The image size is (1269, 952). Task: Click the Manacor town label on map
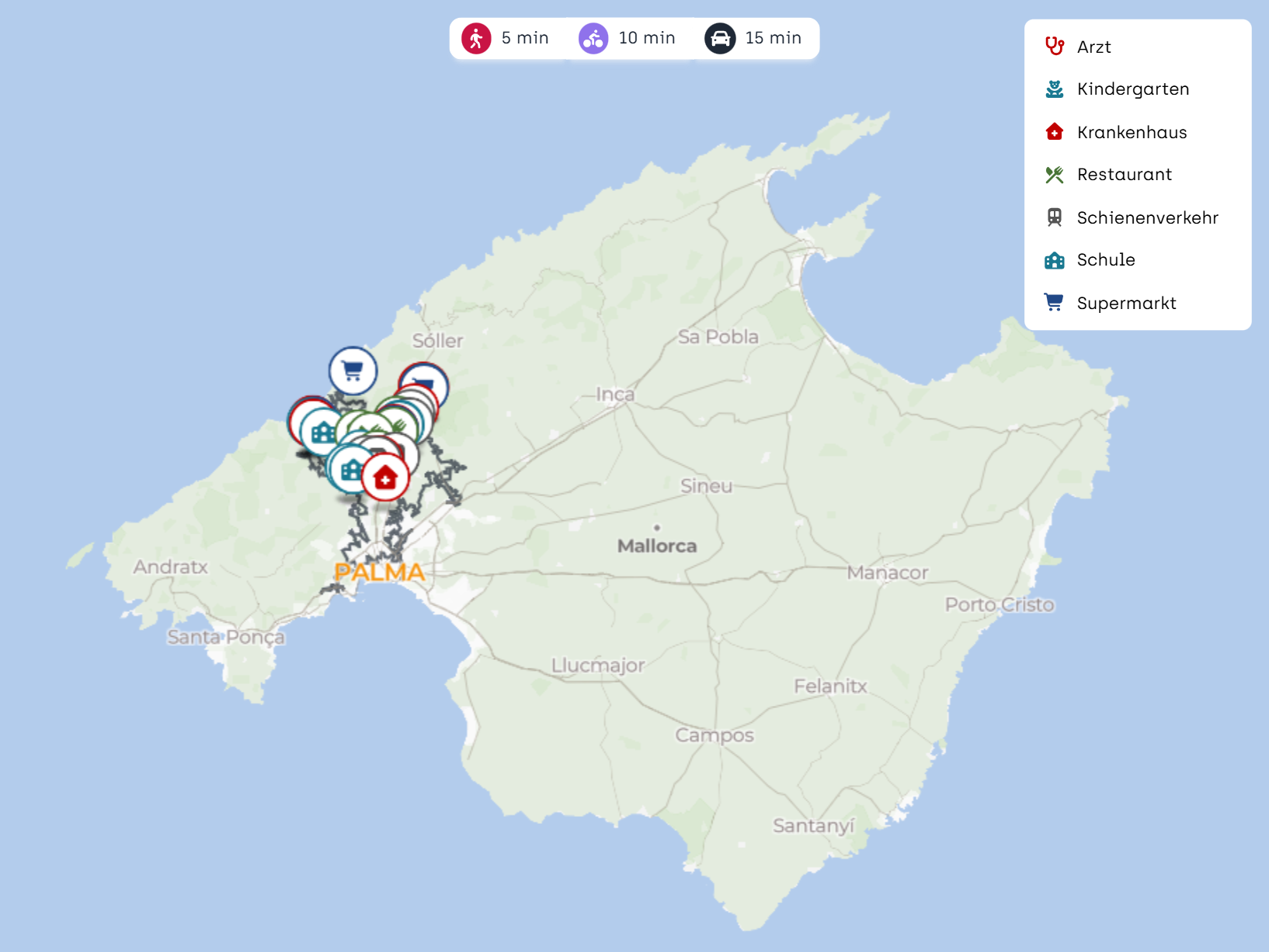888,573
